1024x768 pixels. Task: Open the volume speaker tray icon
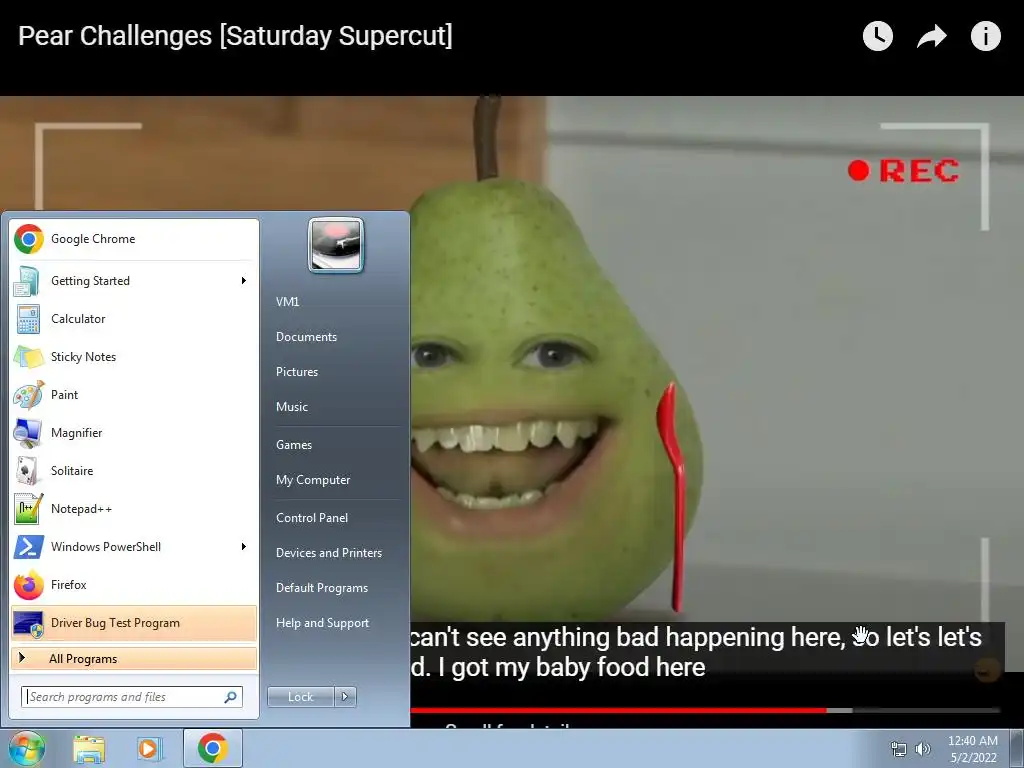tap(923, 749)
